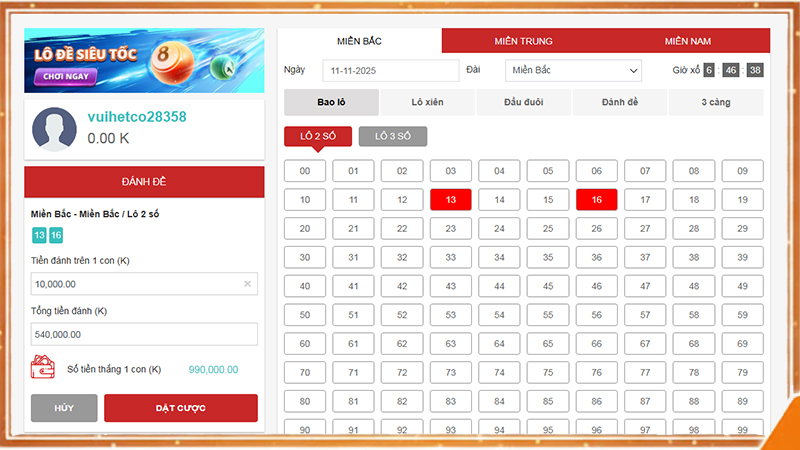
Task: Switch to Lô 3 Số option
Action: 392,136
